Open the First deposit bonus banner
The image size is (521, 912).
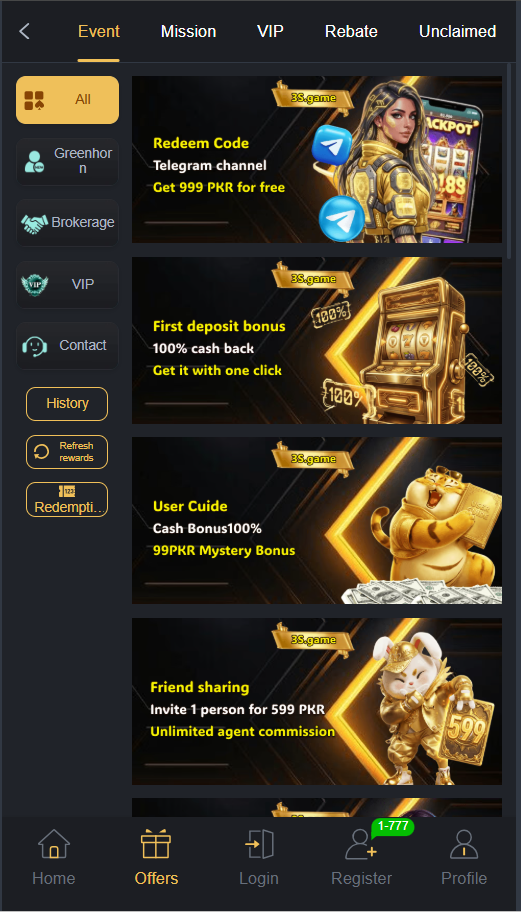coord(317,340)
